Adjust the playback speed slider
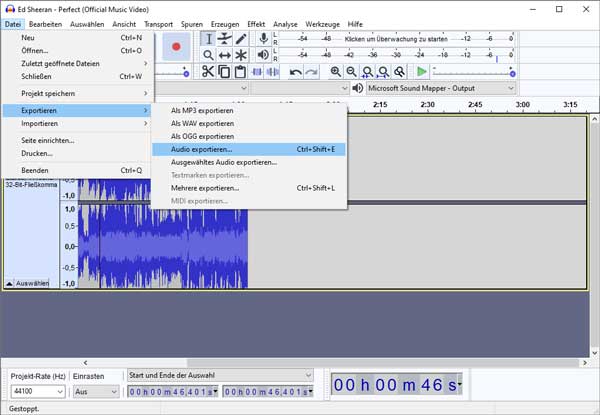 point(474,73)
